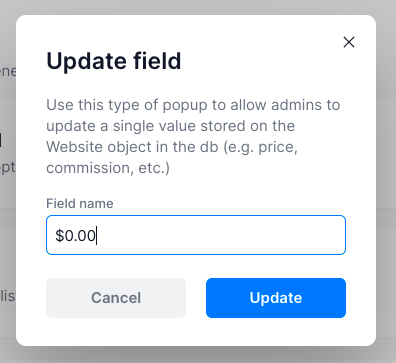Click the word commission in the description
Viewport: 396px width, 363px height.
87,168
